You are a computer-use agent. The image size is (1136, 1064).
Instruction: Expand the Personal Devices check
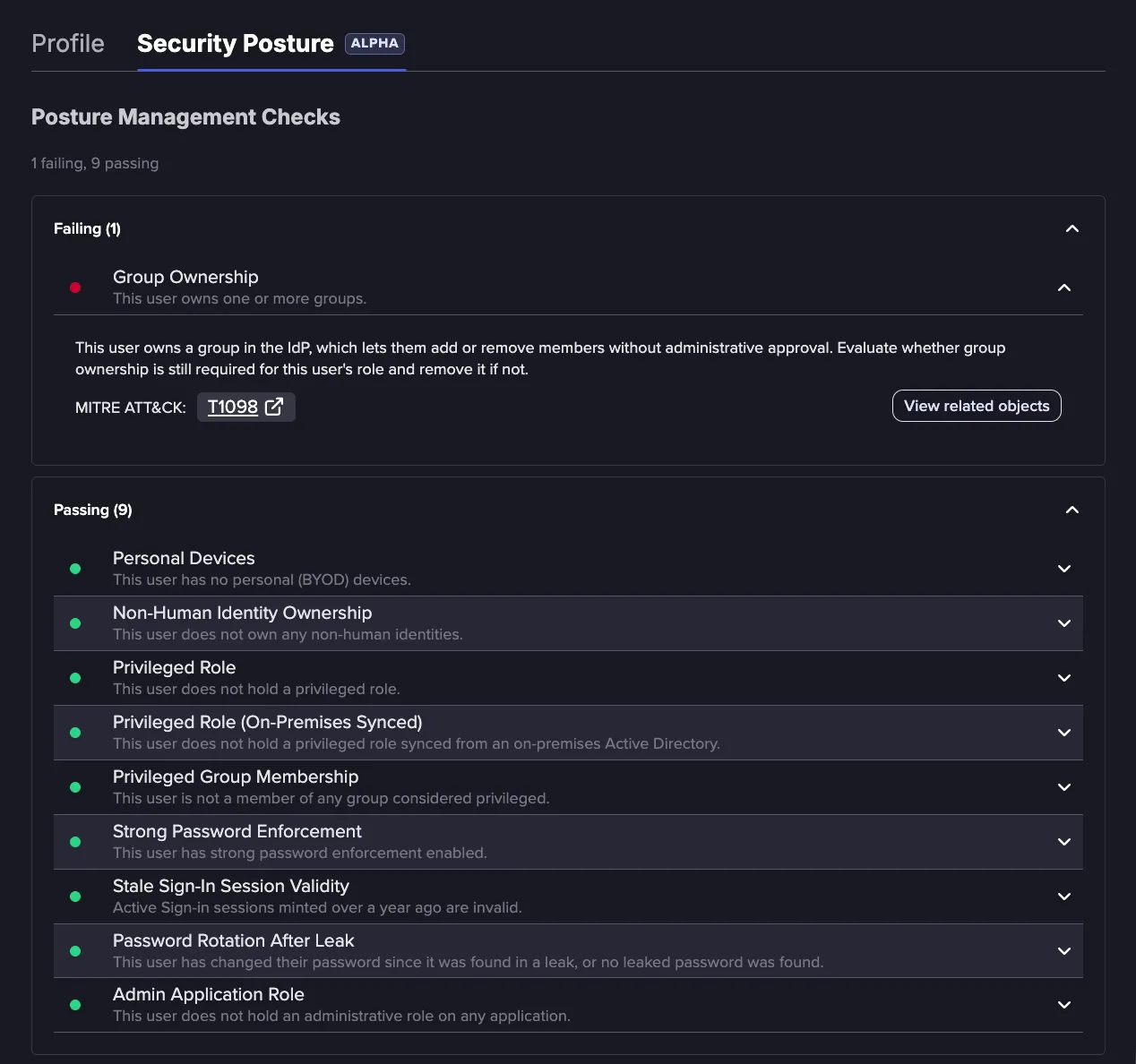click(x=1064, y=569)
